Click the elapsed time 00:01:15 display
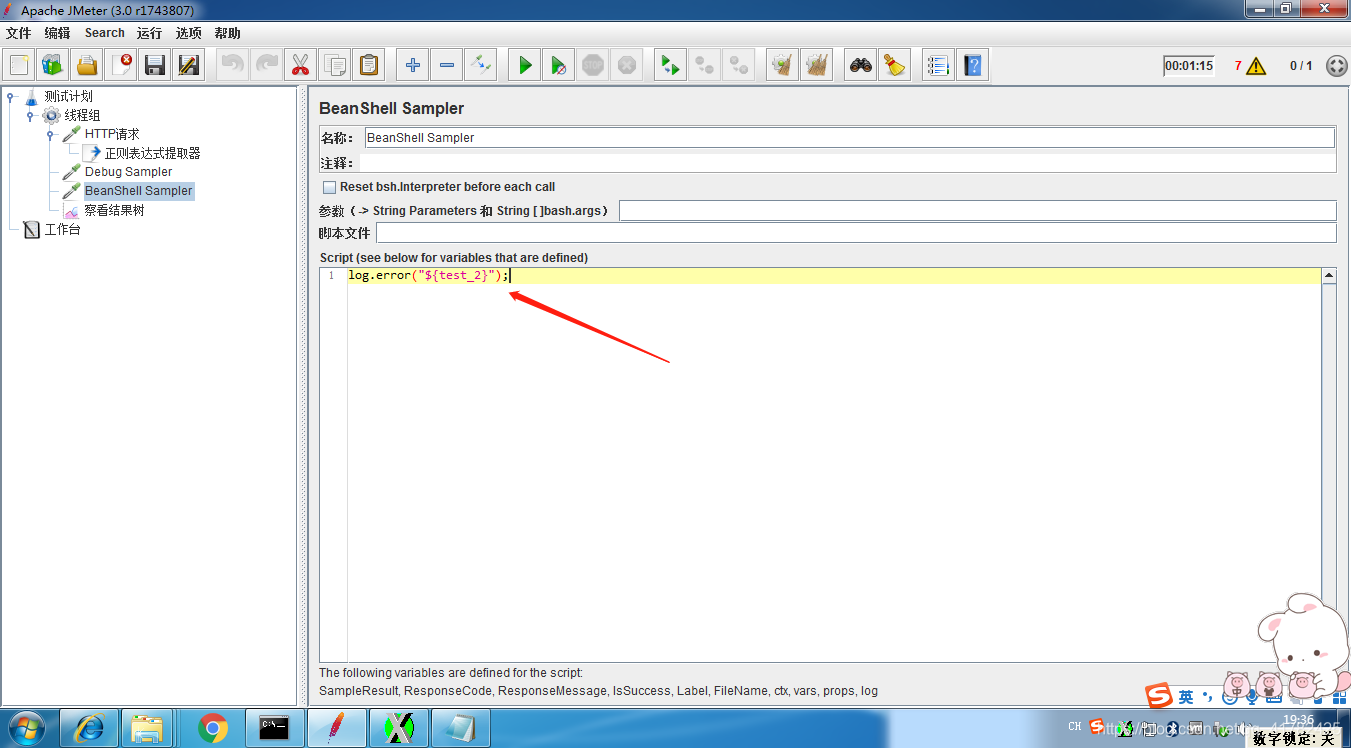Image resolution: width=1351 pixels, height=748 pixels. 1189,66
